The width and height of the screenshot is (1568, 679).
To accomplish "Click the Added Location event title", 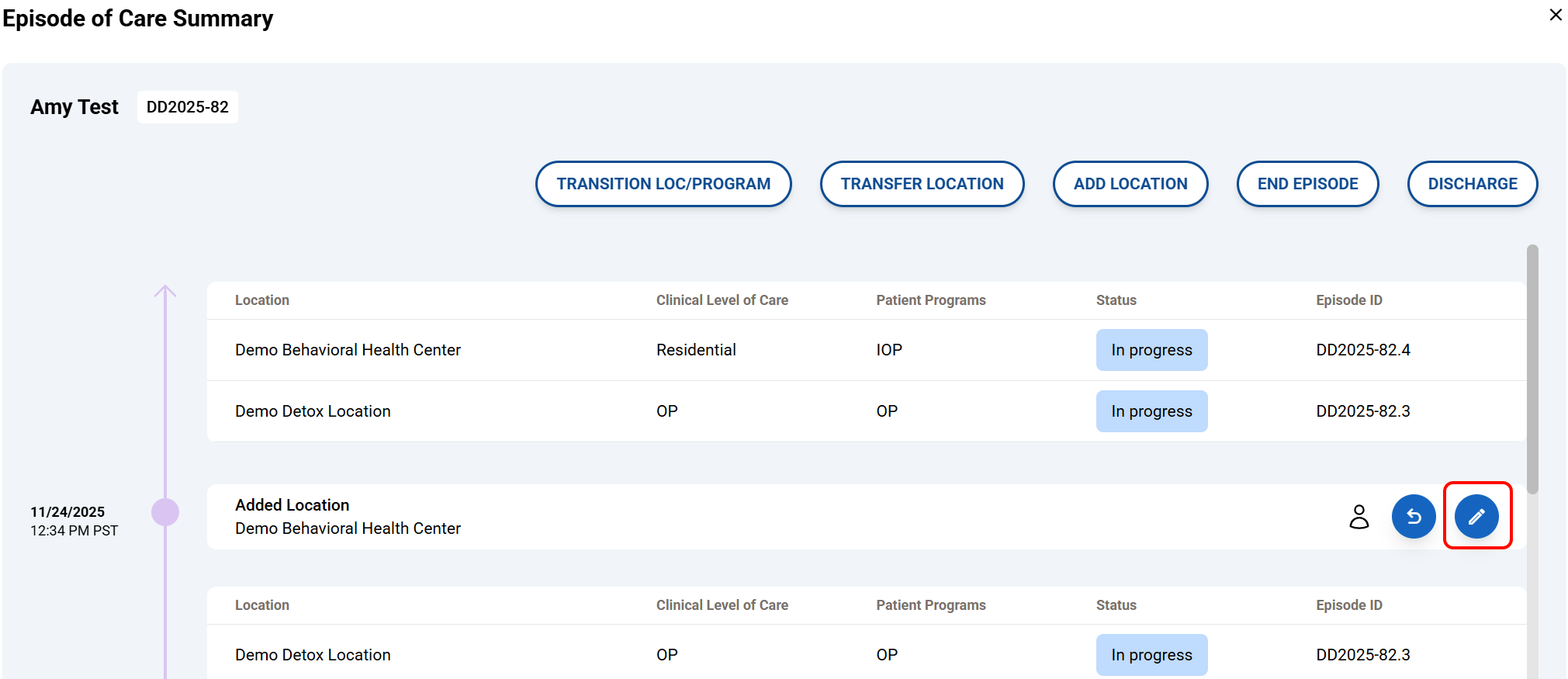I will (x=292, y=505).
